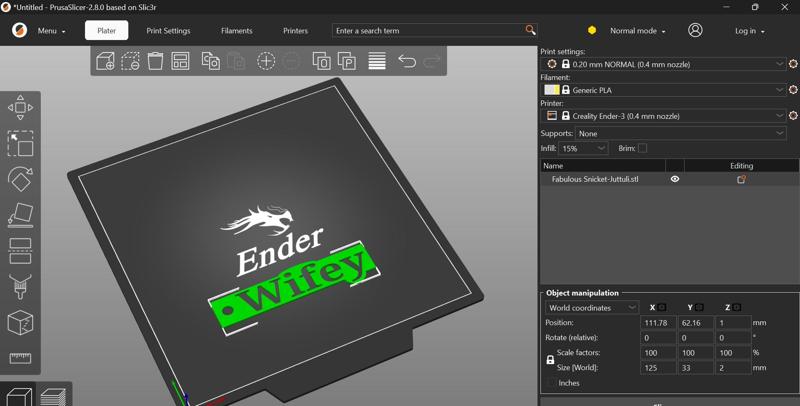The image size is (800, 406).
Task: Click the search magnifier icon
Action: click(x=531, y=30)
